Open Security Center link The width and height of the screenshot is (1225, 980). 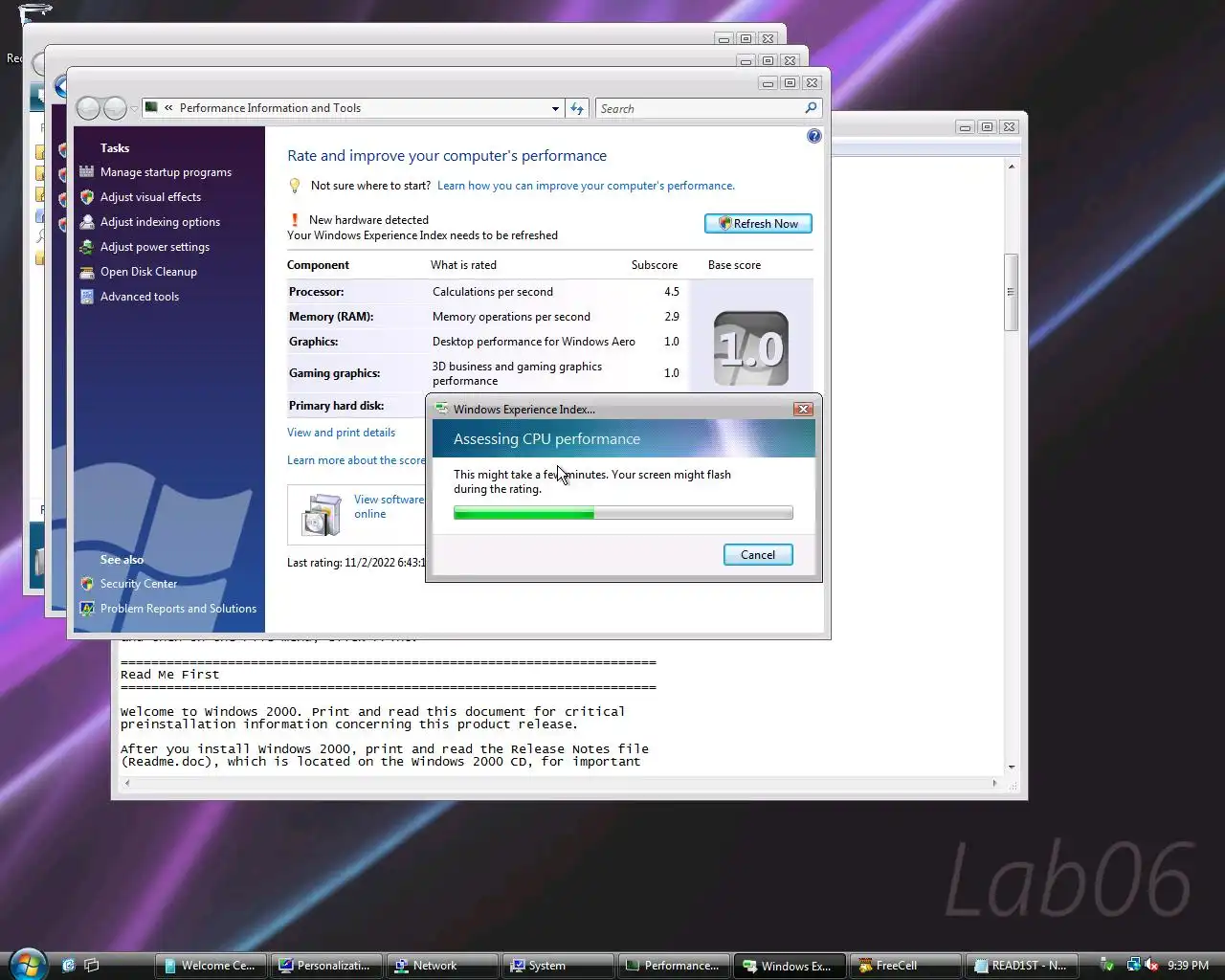point(139,584)
